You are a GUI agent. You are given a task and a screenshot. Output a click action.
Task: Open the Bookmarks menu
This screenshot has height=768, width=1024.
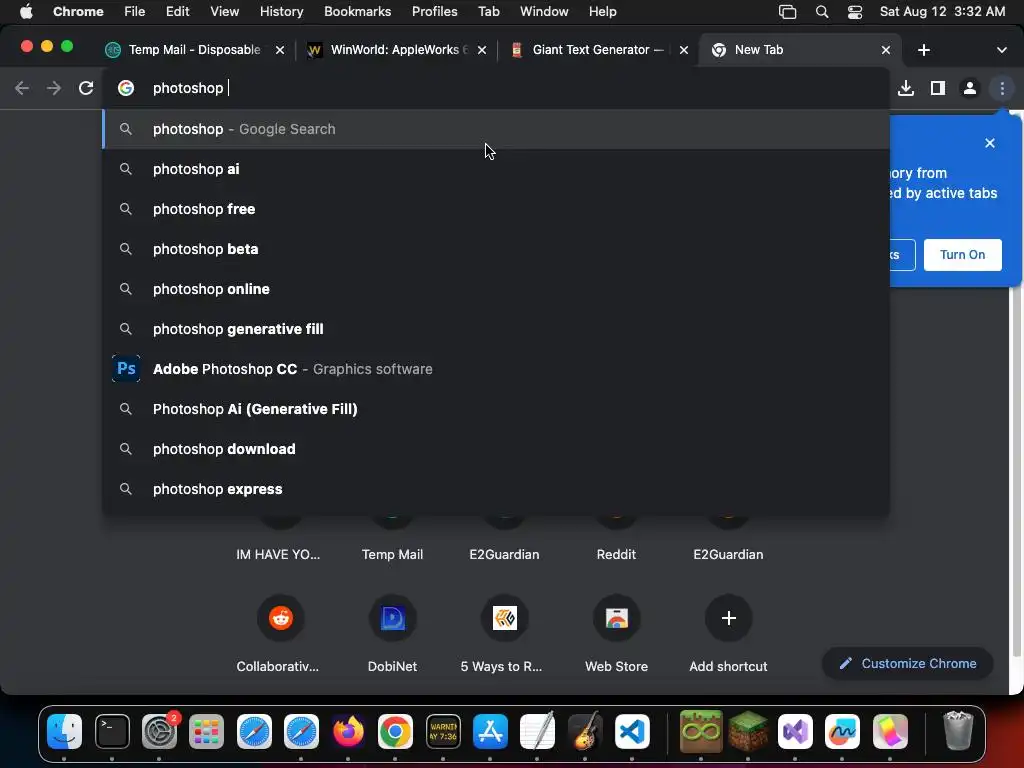pyautogui.click(x=357, y=12)
